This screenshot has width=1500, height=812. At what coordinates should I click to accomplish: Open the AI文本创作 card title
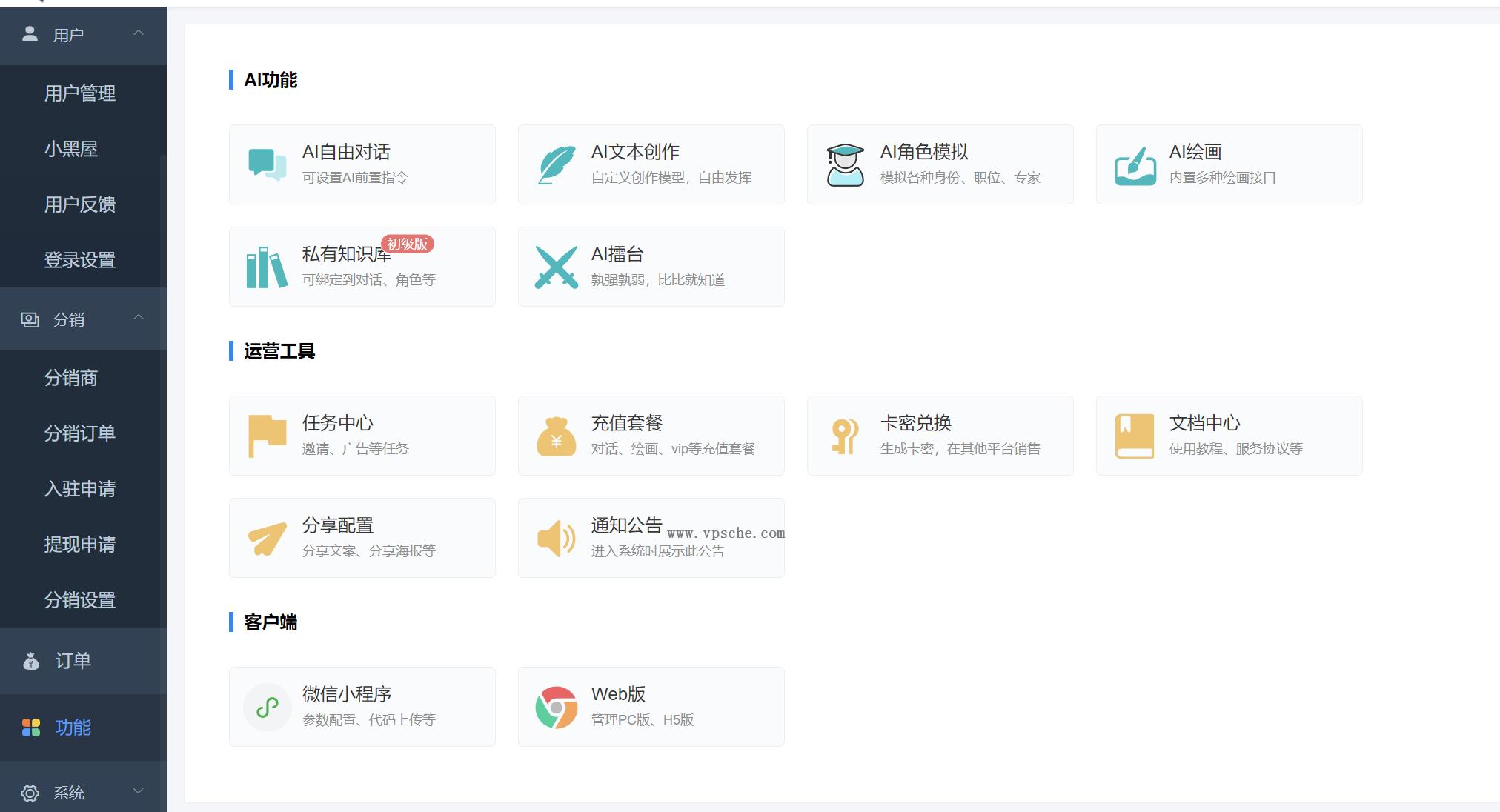(635, 152)
